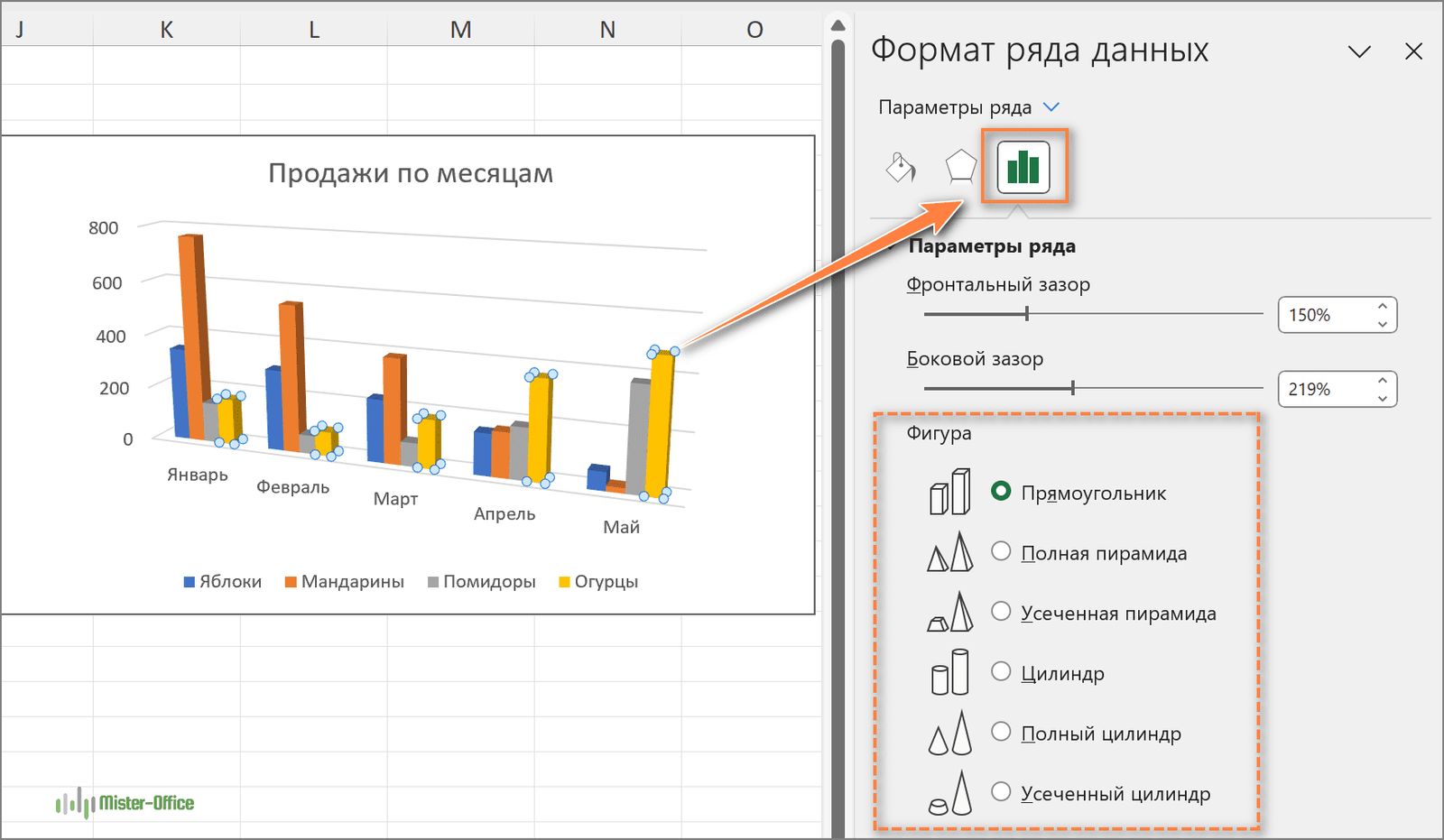Decrease Боковой зазор with down spinner
Screen dimensions: 1444x840
click(x=1383, y=398)
